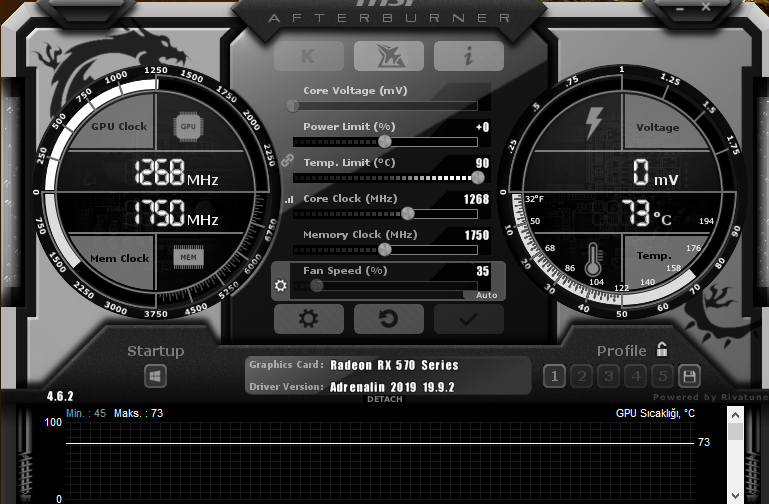Click DETACH to detach the monitor graph

point(384,399)
